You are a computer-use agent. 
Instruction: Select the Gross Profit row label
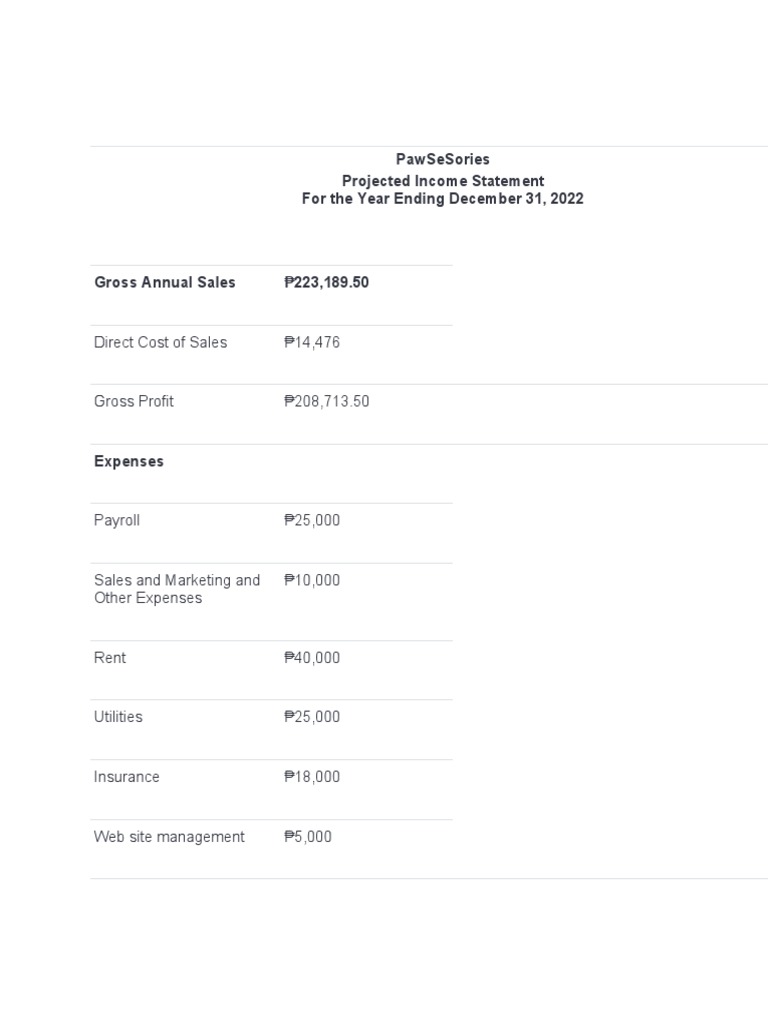tap(134, 401)
